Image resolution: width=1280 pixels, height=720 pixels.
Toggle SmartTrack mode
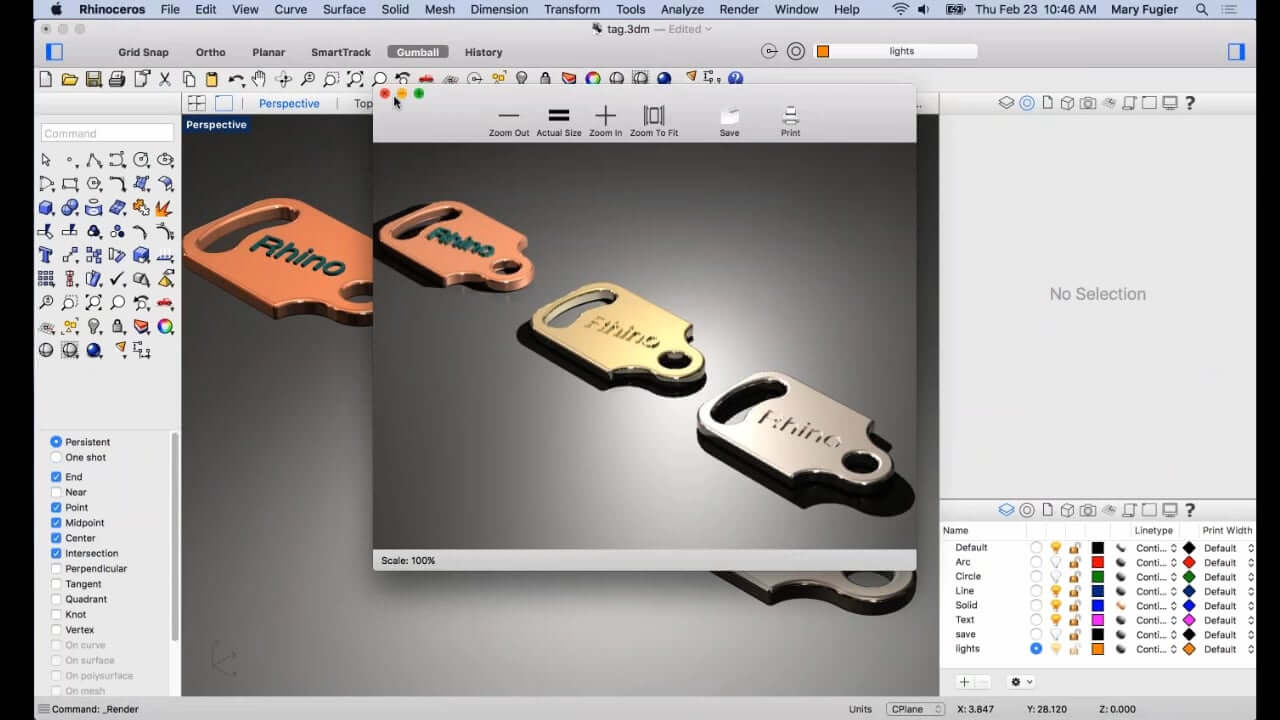click(x=341, y=52)
